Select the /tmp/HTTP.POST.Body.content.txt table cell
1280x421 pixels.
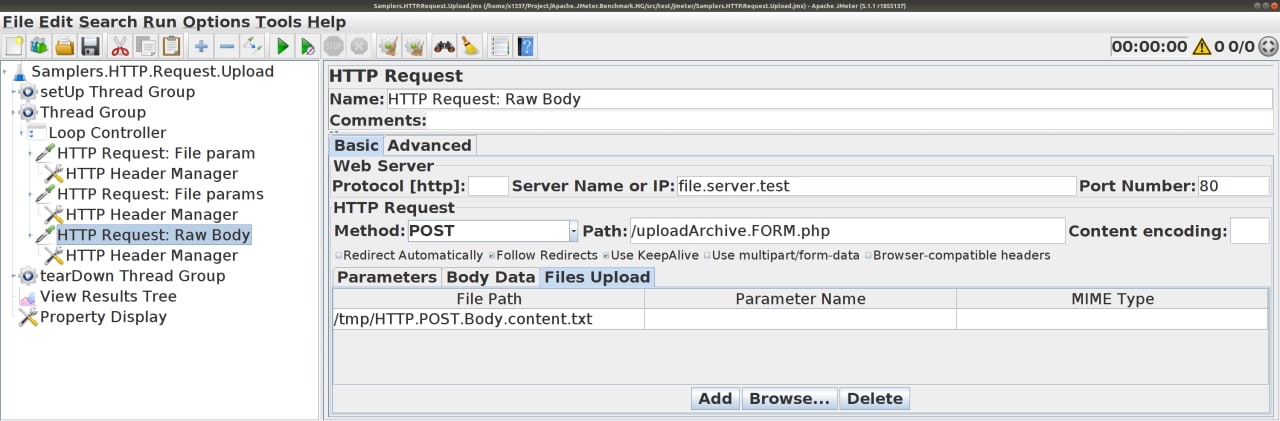488,319
